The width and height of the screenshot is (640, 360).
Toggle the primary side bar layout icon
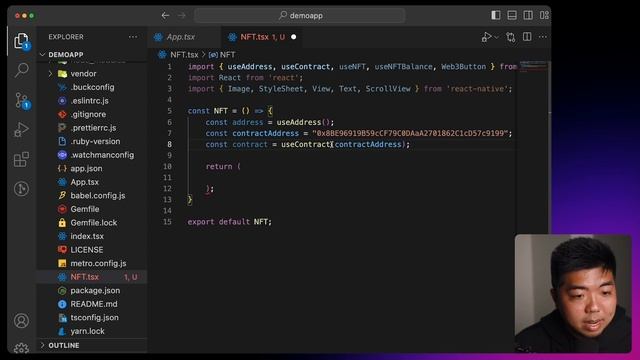point(496,15)
